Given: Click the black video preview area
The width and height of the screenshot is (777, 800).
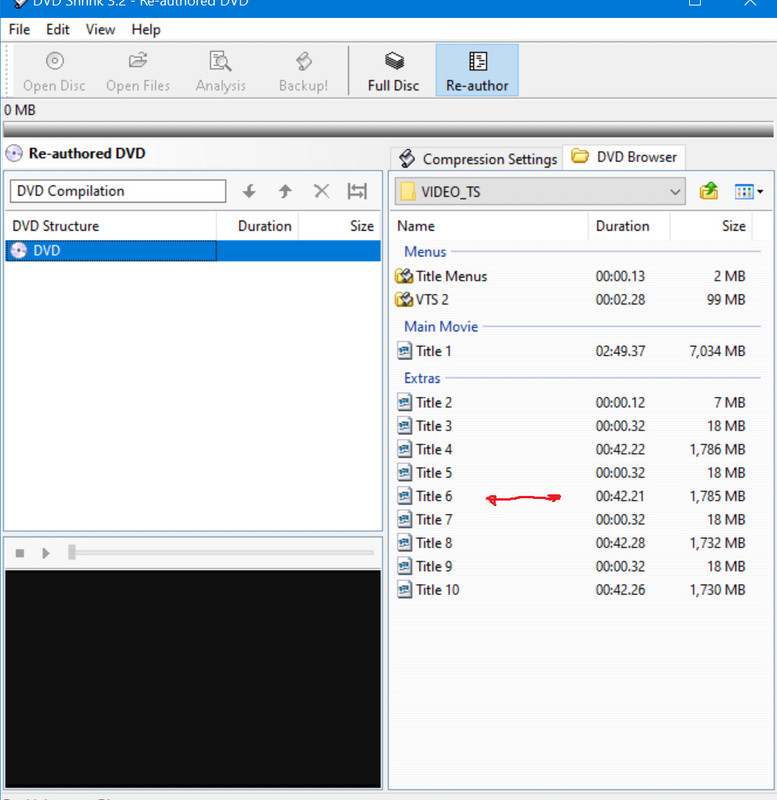Looking at the screenshot, I should tap(193, 678).
